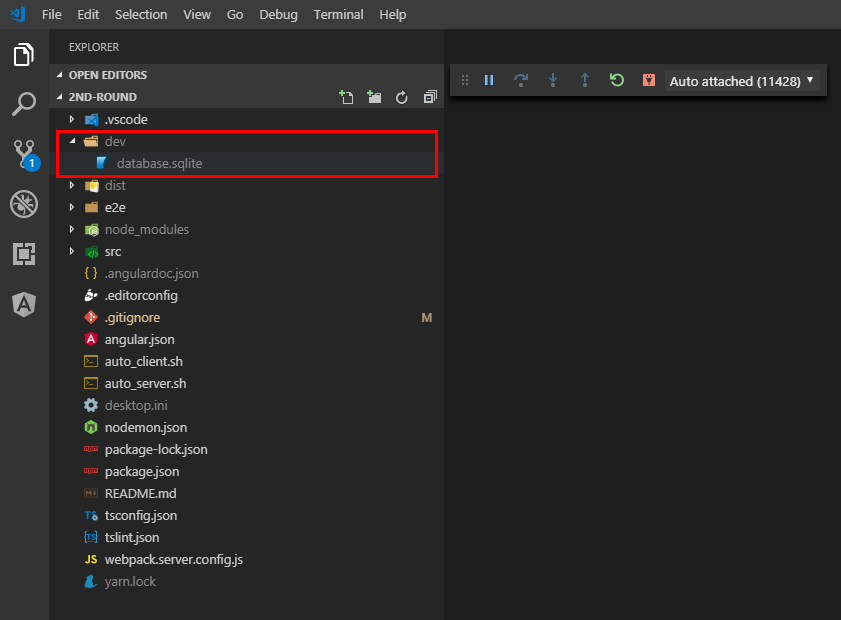
Task: Open the Search view in the activity bar
Action: (24, 104)
